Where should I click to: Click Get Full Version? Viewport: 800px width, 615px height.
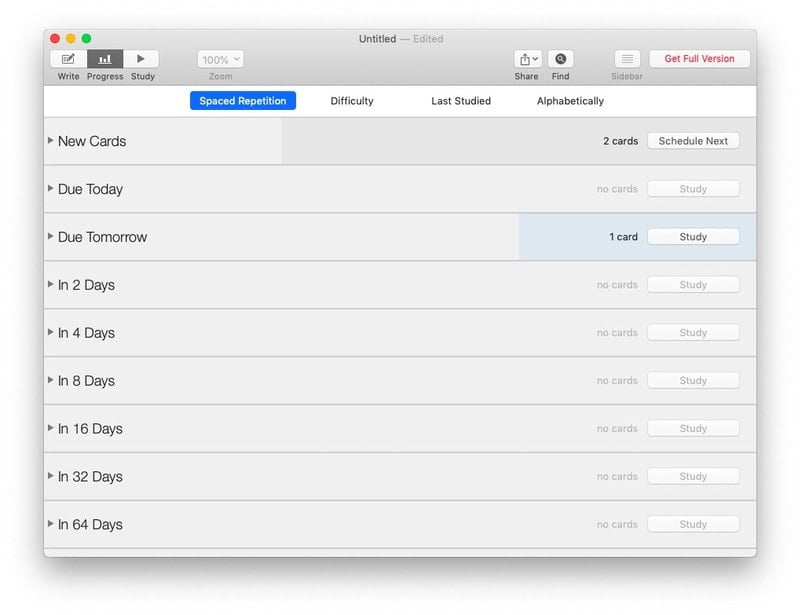point(698,59)
